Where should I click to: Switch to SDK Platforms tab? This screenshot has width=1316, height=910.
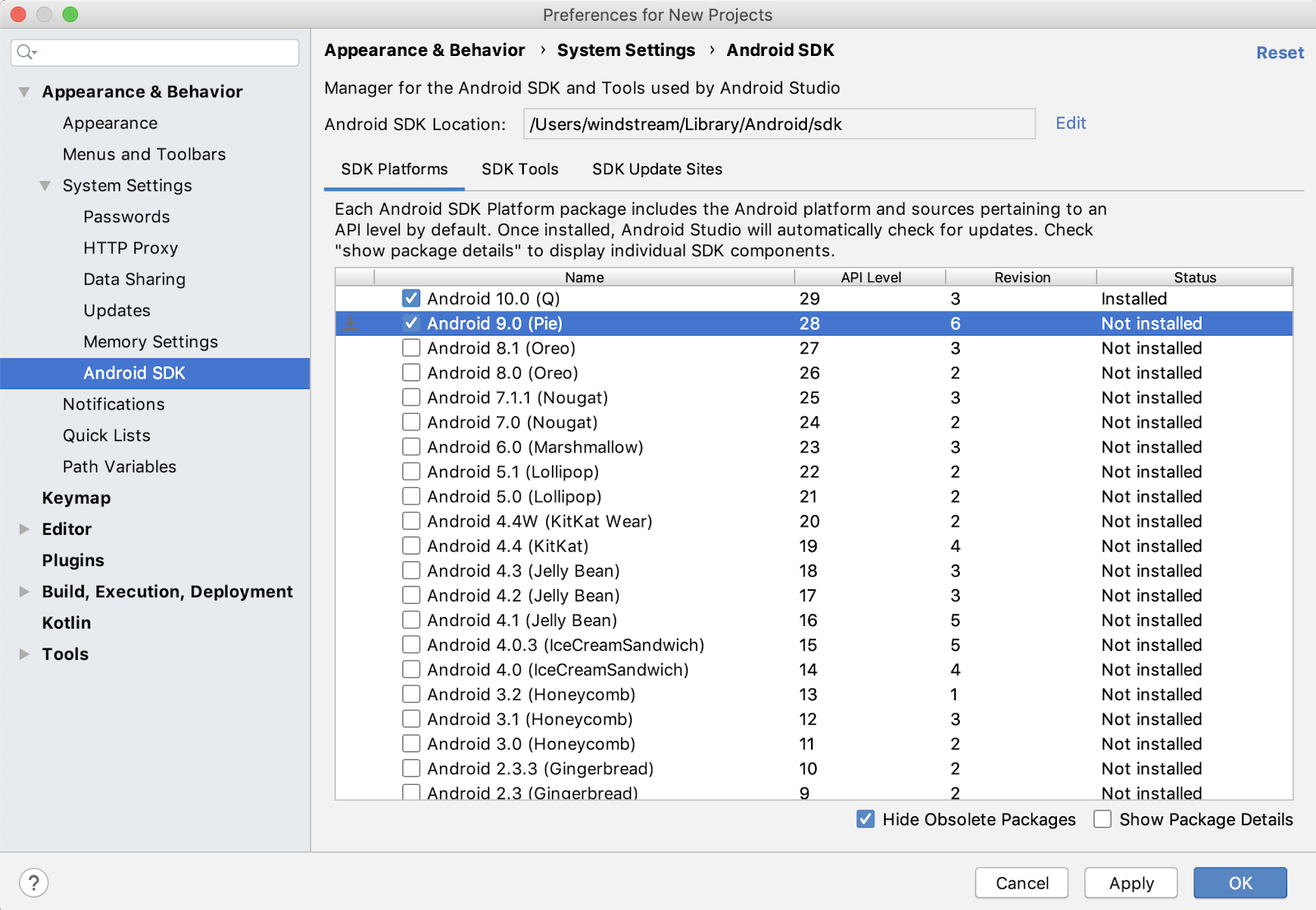pos(395,169)
